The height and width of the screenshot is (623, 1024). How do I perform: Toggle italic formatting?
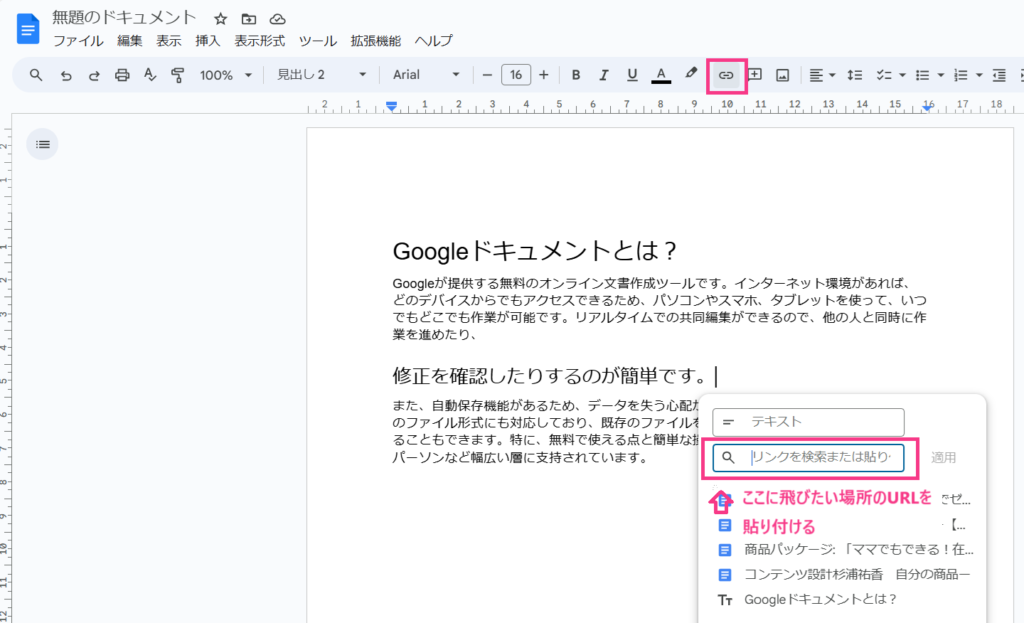point(604,75)
